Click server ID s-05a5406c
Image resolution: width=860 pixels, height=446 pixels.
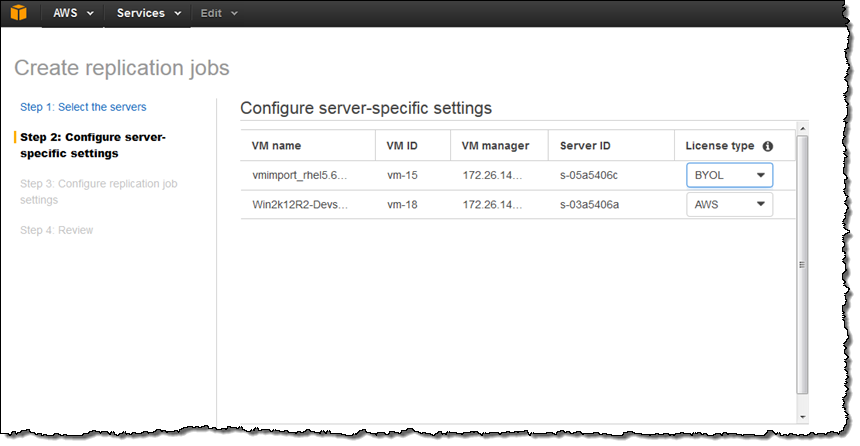(x=589, y=175)
